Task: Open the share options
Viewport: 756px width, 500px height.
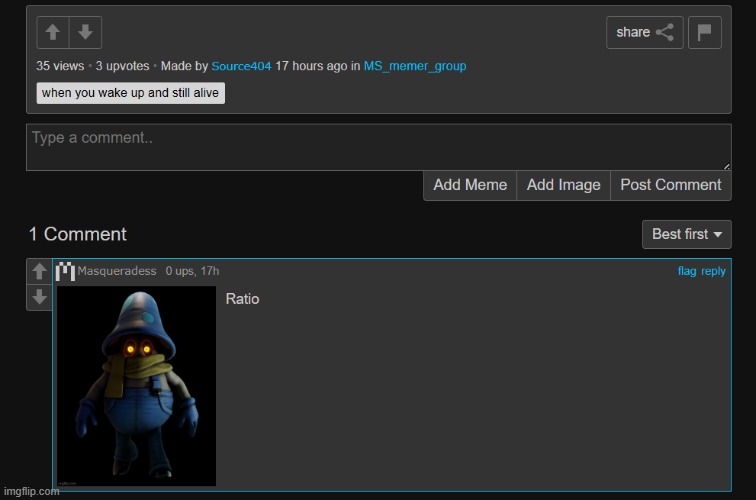Action: tap(645, 32)
